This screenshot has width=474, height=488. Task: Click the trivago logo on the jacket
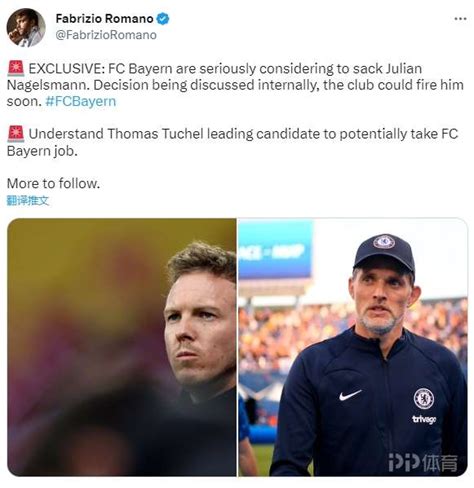point(424,419)
